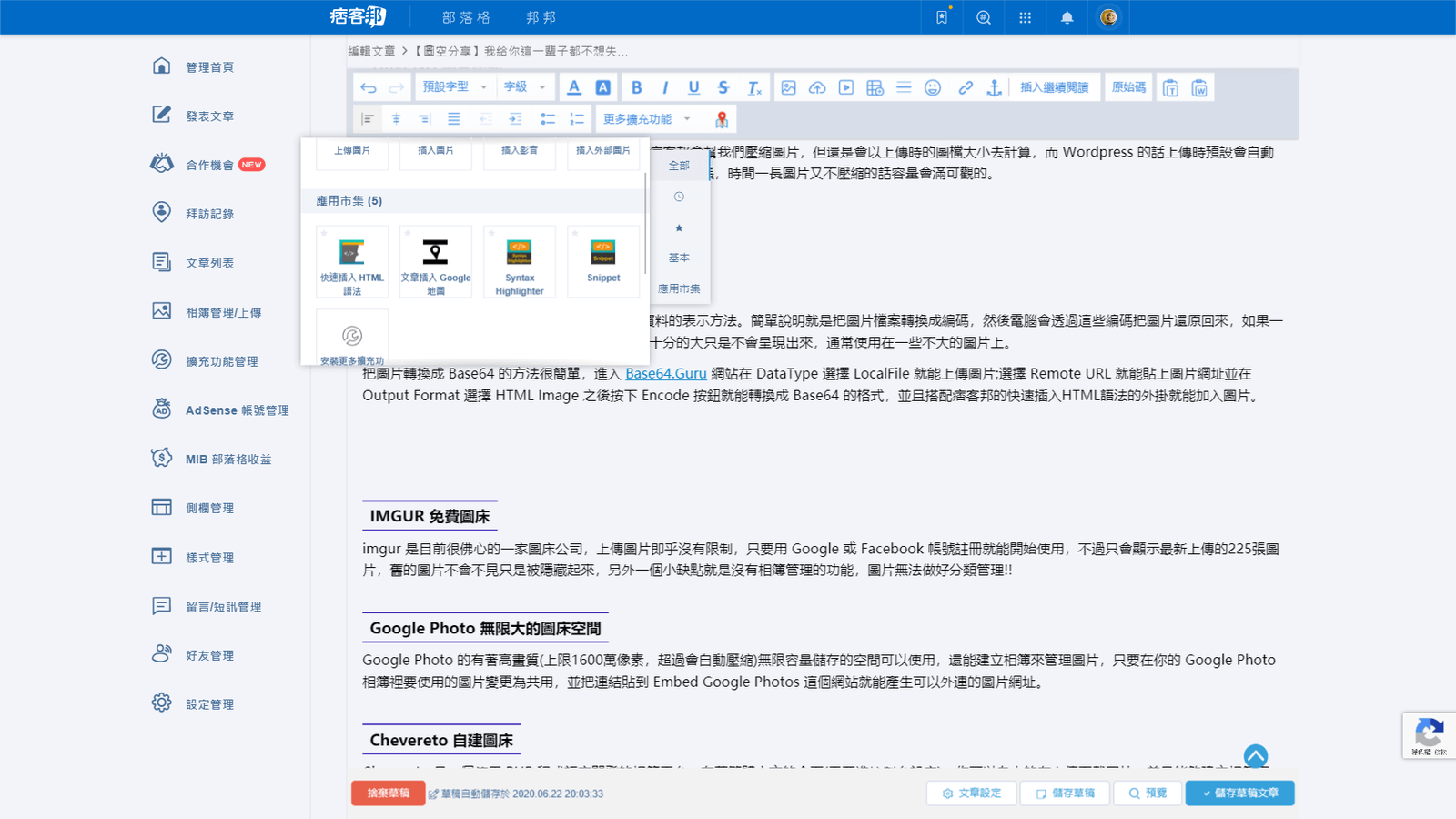The width and height of the screenshot is (1456, 819).
Task: Create a numbered list
Action: coord(576,118)
